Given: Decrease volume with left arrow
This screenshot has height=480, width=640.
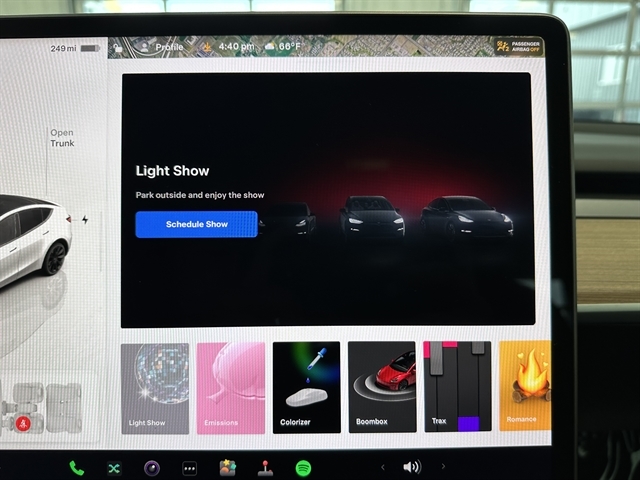Looking at the screenshot, I should (383, 467).
